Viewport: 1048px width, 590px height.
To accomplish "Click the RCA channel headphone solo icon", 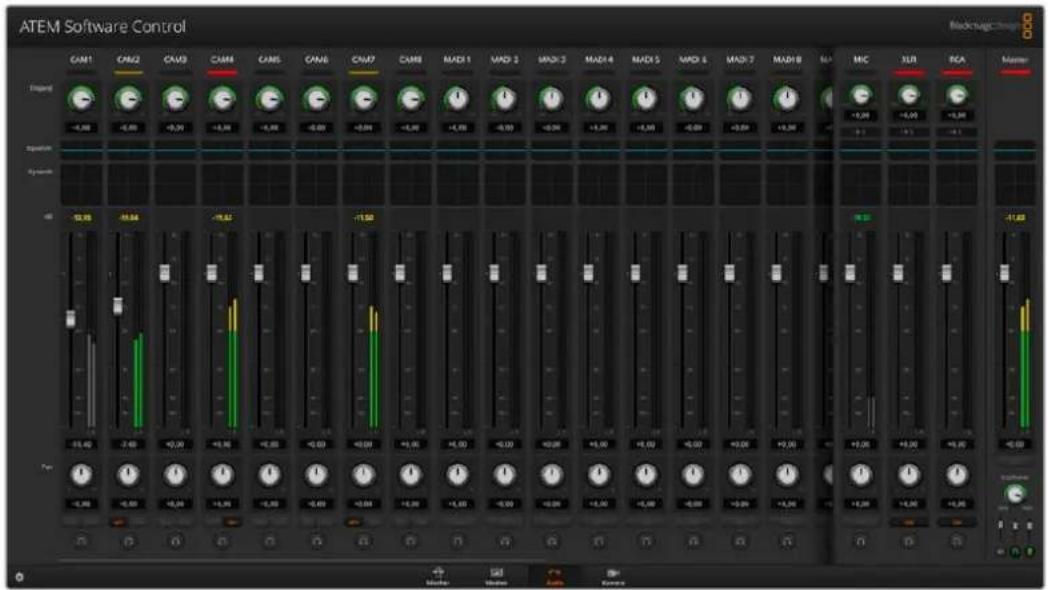I will point(957,541).
